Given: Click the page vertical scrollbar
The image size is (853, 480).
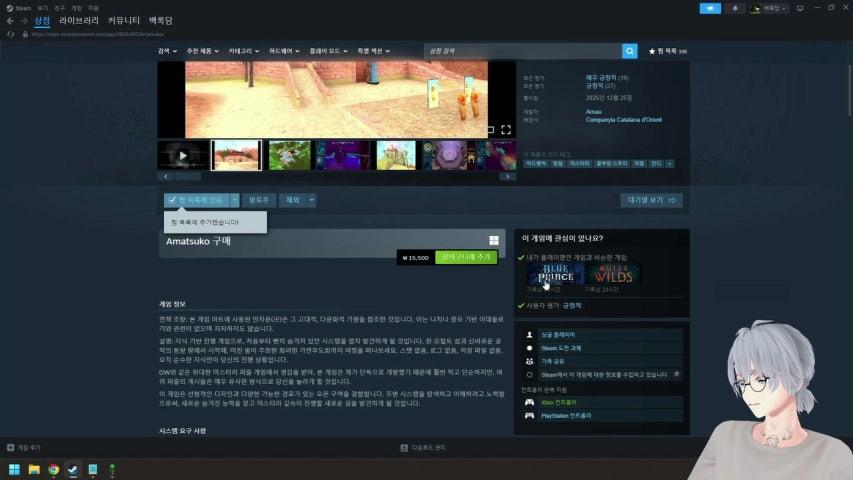Looking at the screenshot, I should [x=849, y=90].
